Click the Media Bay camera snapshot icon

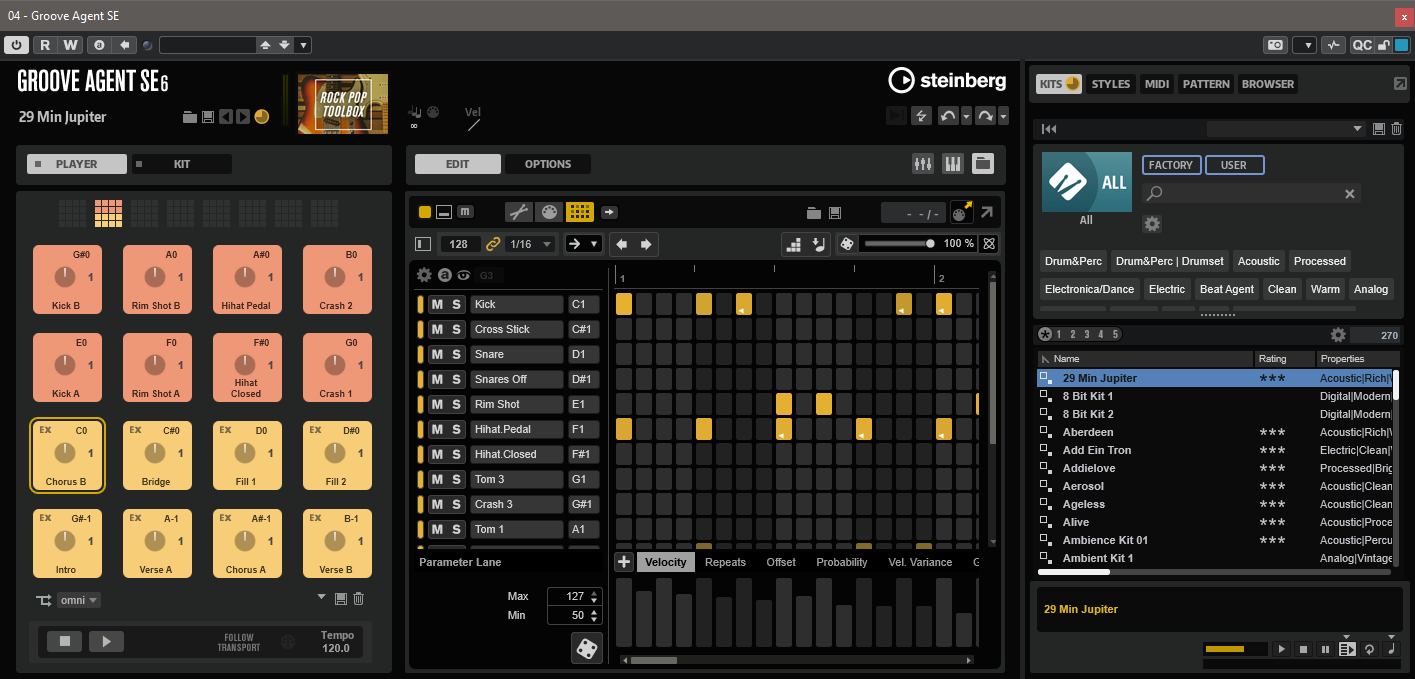coord(1275,45)
